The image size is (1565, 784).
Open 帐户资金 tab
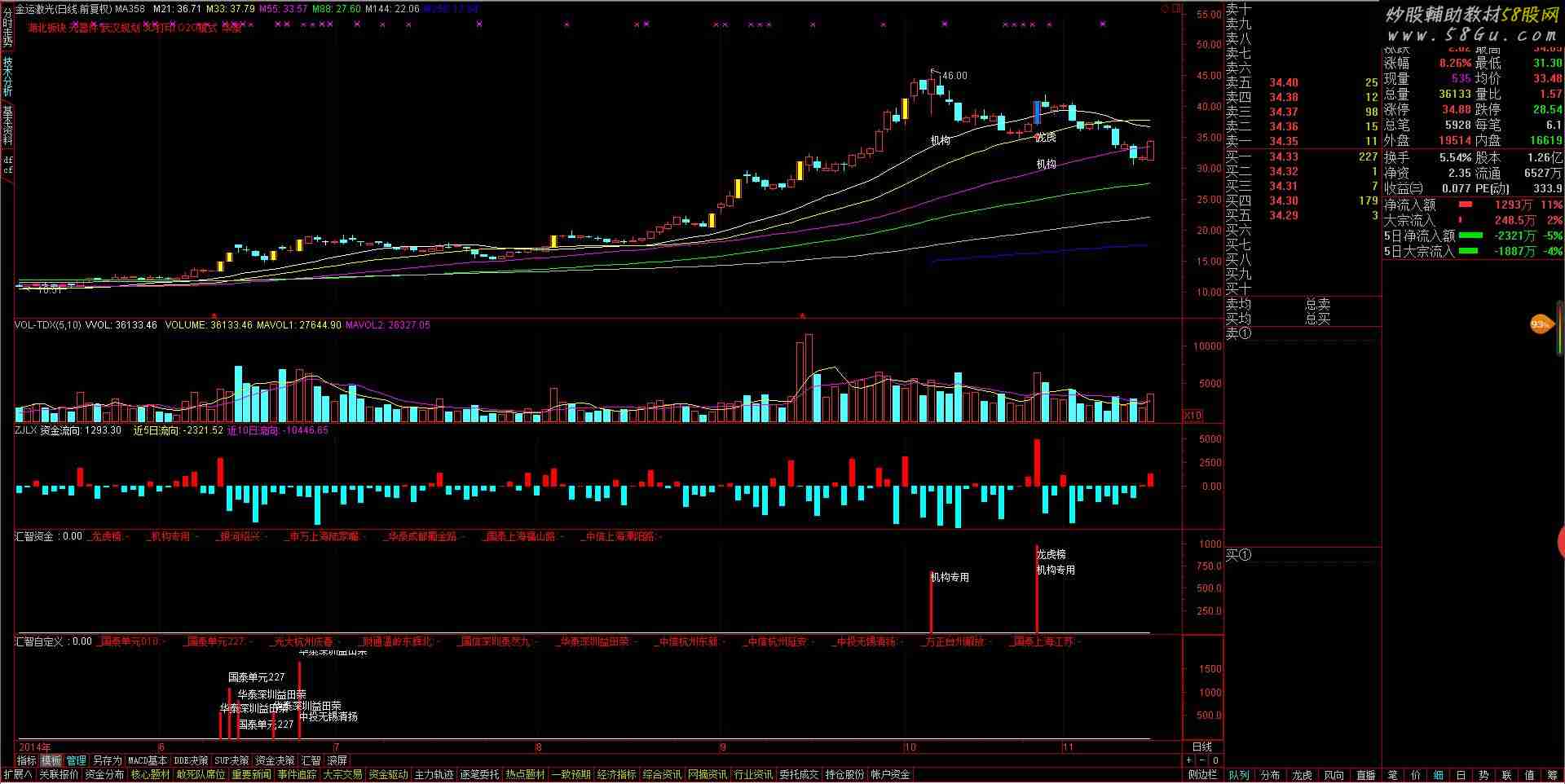890,774
